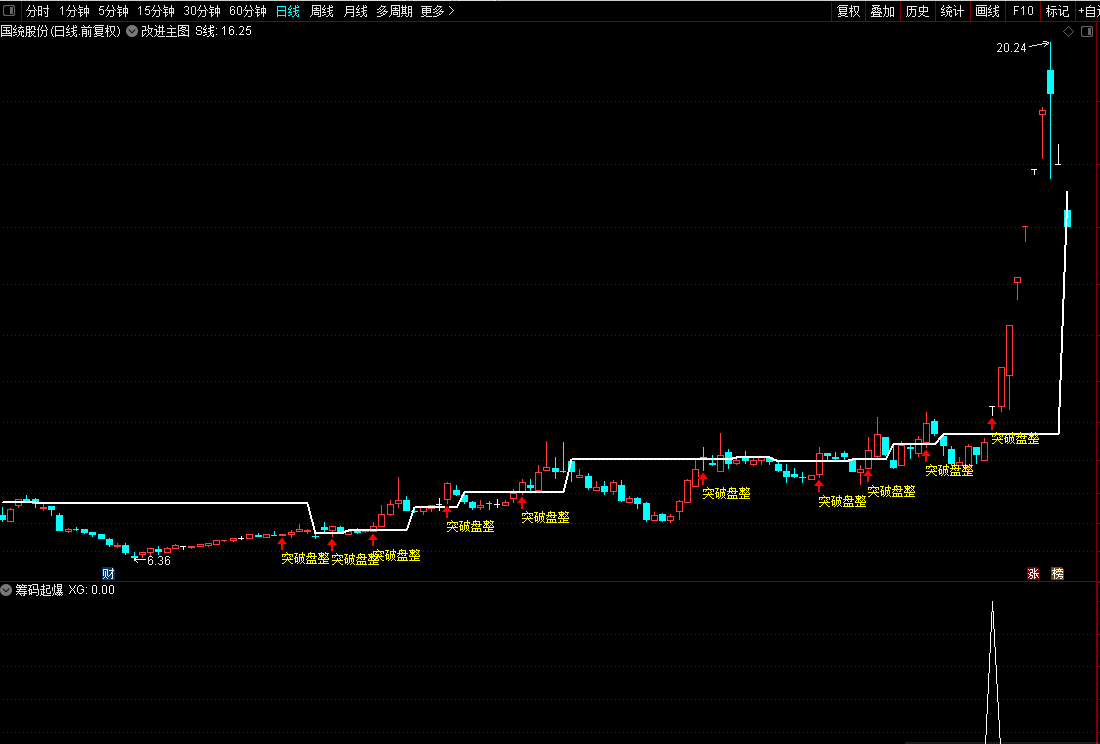
Task: Select the 30分钟 period tab
Action: pos(202,11)
